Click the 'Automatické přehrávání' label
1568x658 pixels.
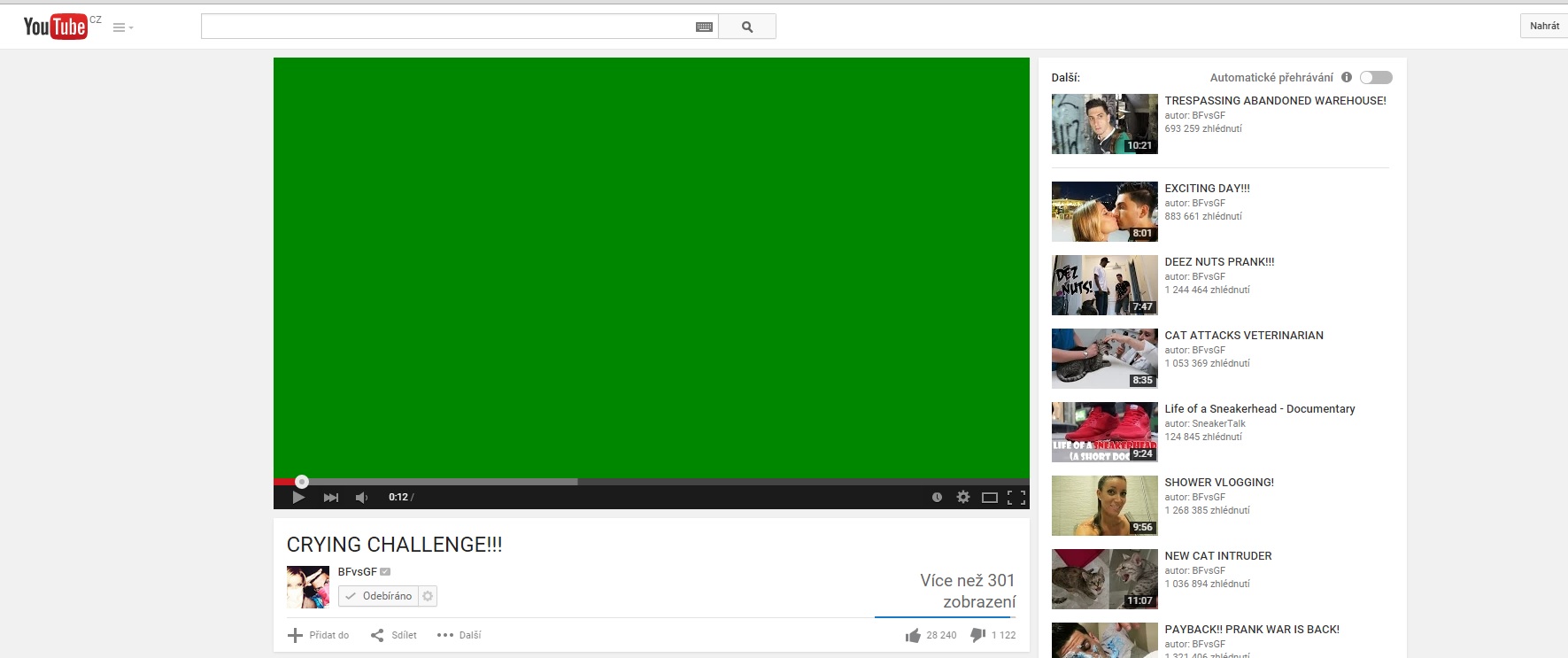click(x=1271, y=78)
